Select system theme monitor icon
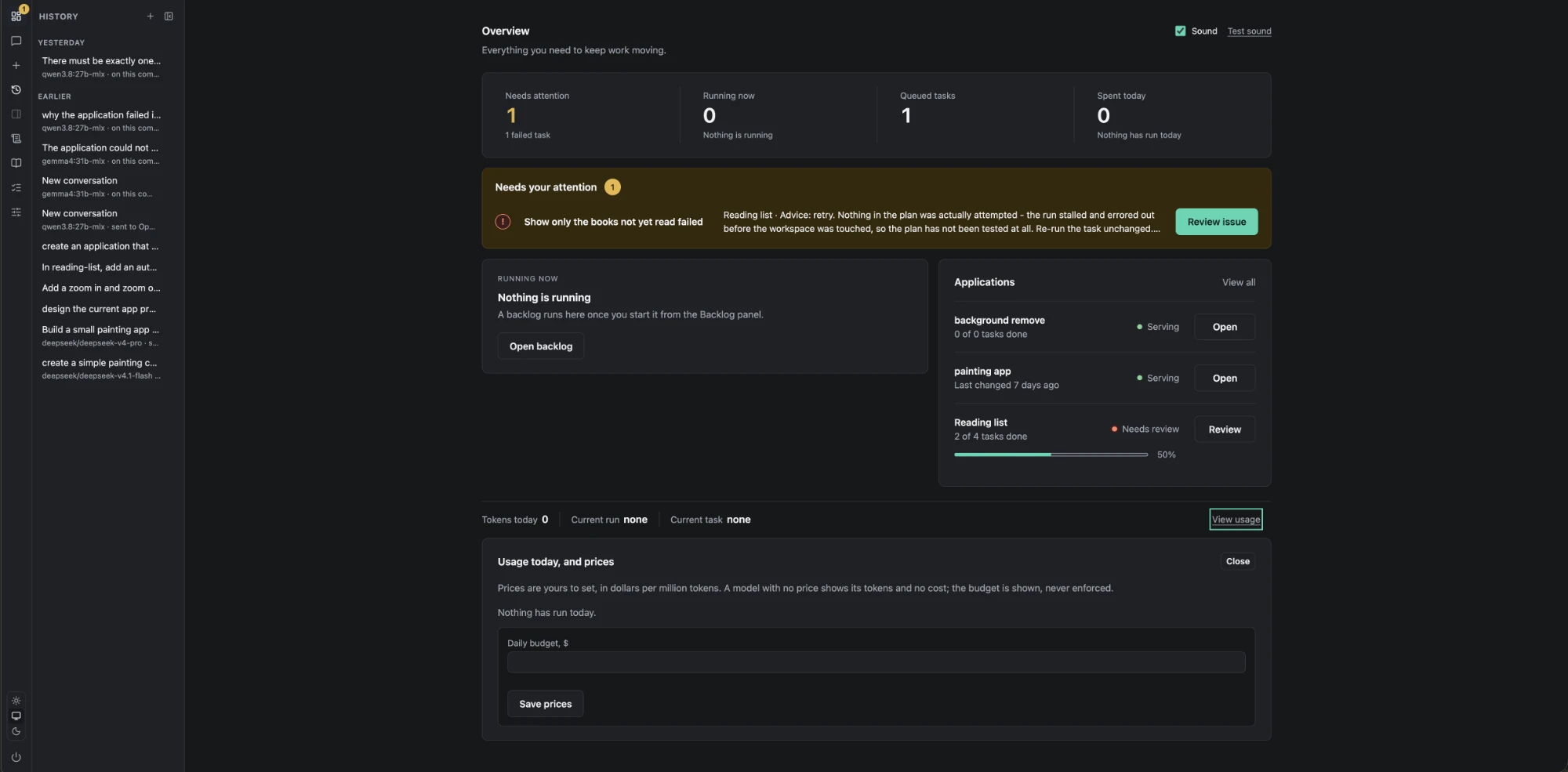Image resolution: width=1568 pixels, height=772 pixels. pos(16,716)
